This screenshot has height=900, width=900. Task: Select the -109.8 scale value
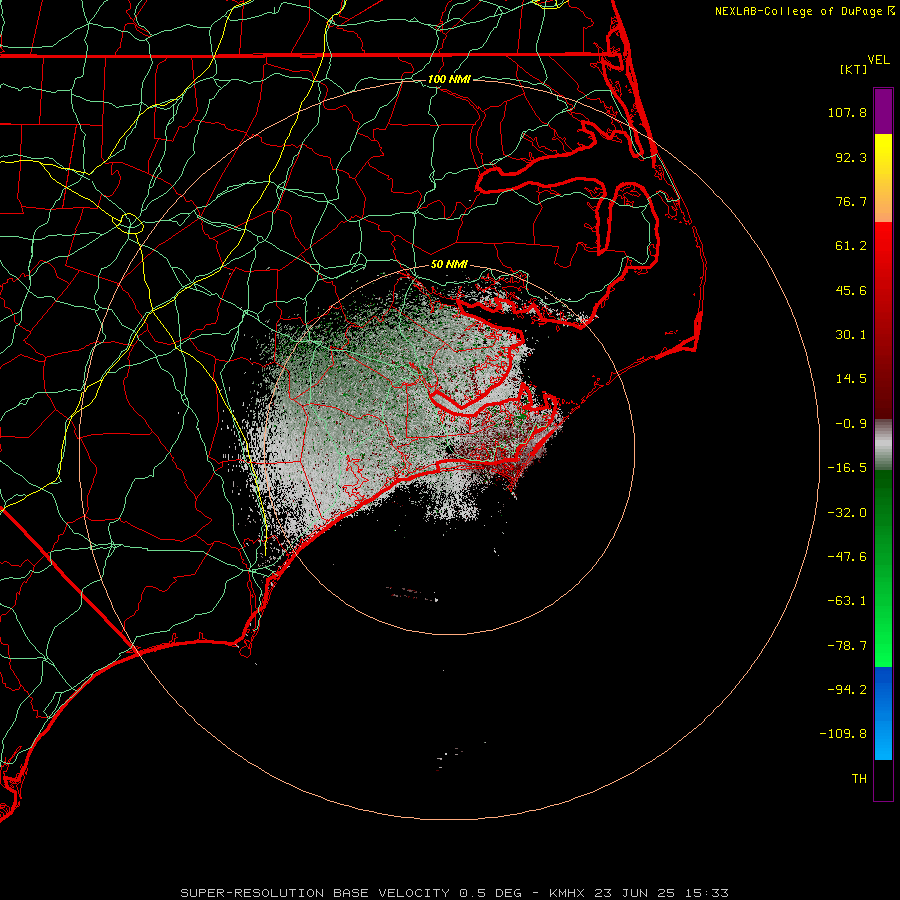(843, 734)
